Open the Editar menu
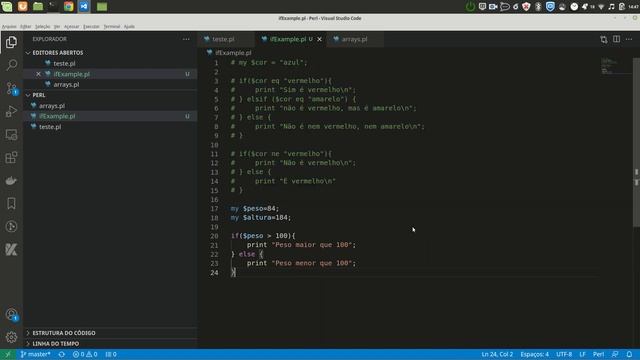The width and height of the screenshot is (640, 360). tap(25, 27)
